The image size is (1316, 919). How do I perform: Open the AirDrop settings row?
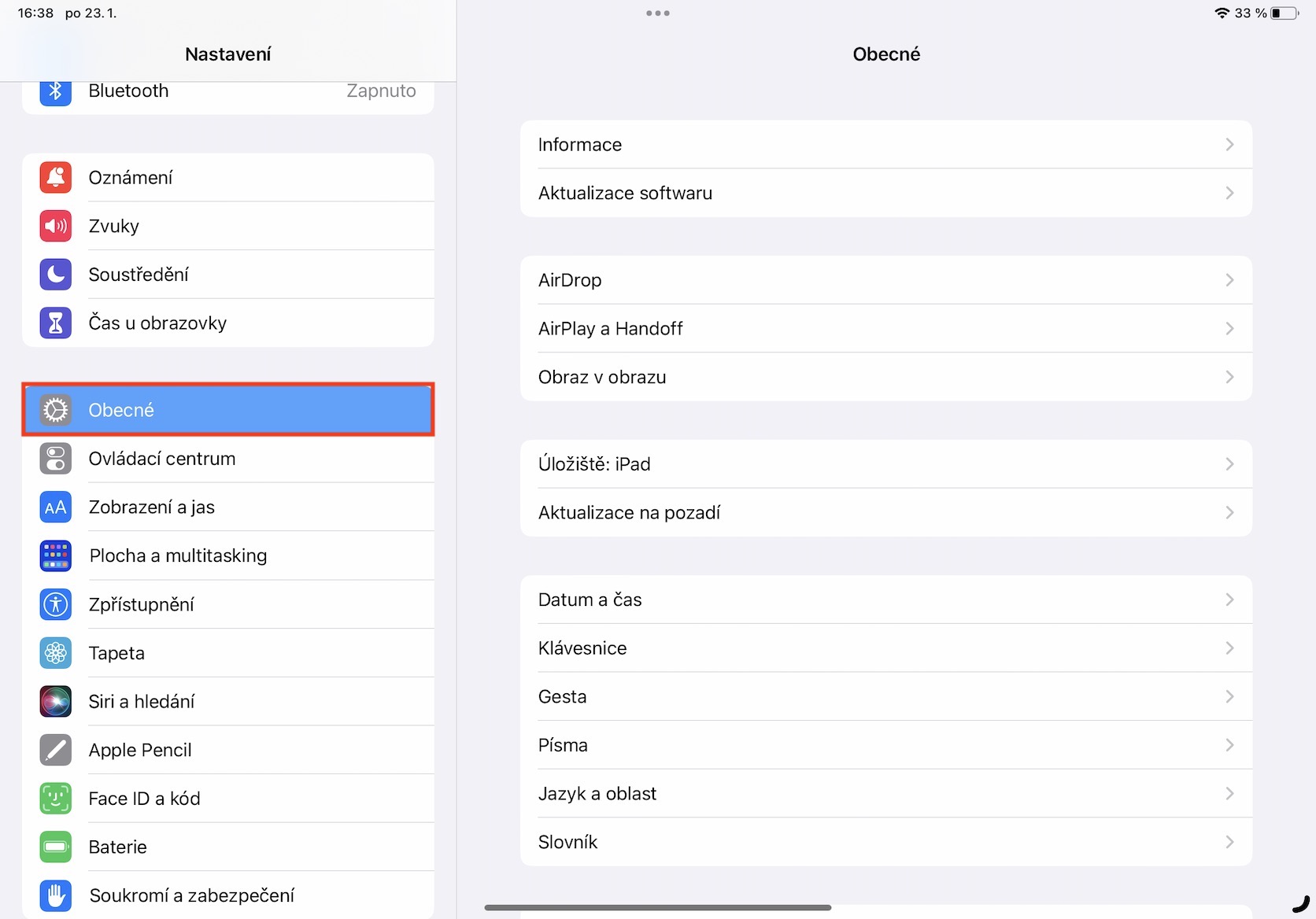click(885, 280)
